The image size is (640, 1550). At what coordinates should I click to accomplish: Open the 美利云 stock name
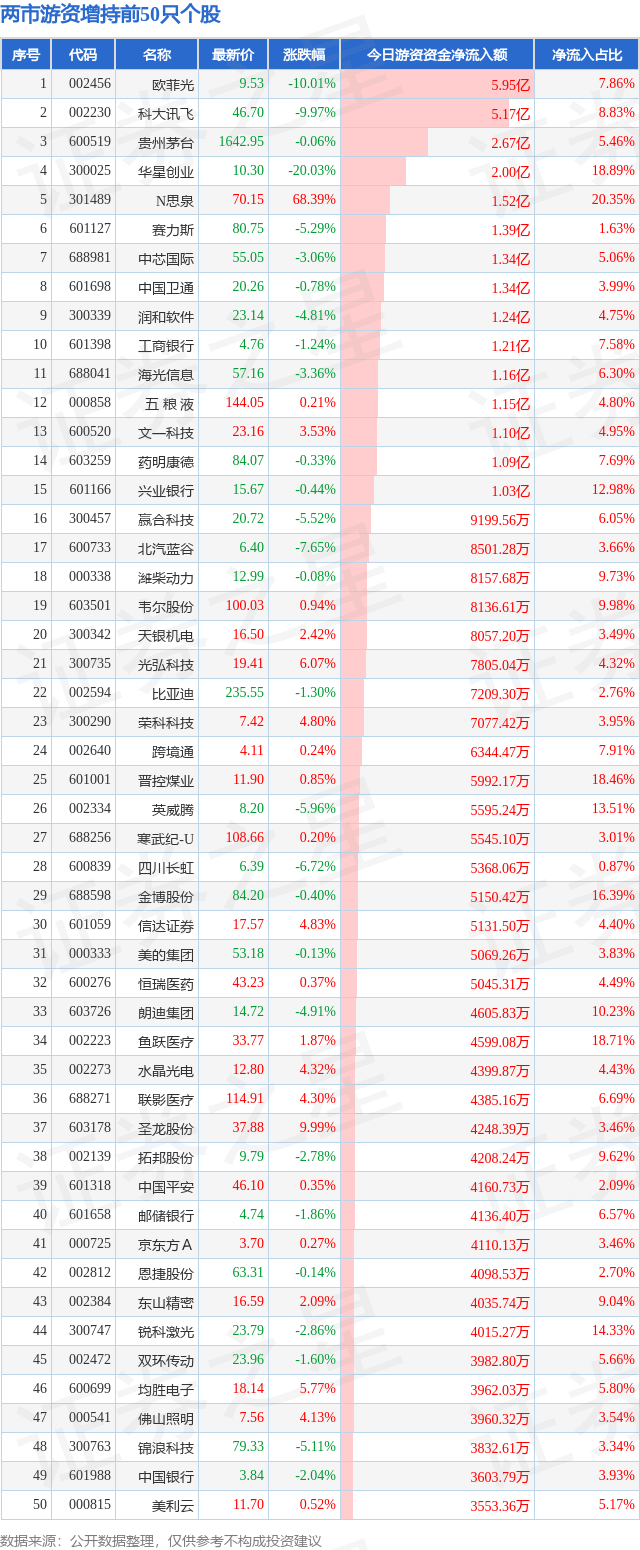[166, 1505]
